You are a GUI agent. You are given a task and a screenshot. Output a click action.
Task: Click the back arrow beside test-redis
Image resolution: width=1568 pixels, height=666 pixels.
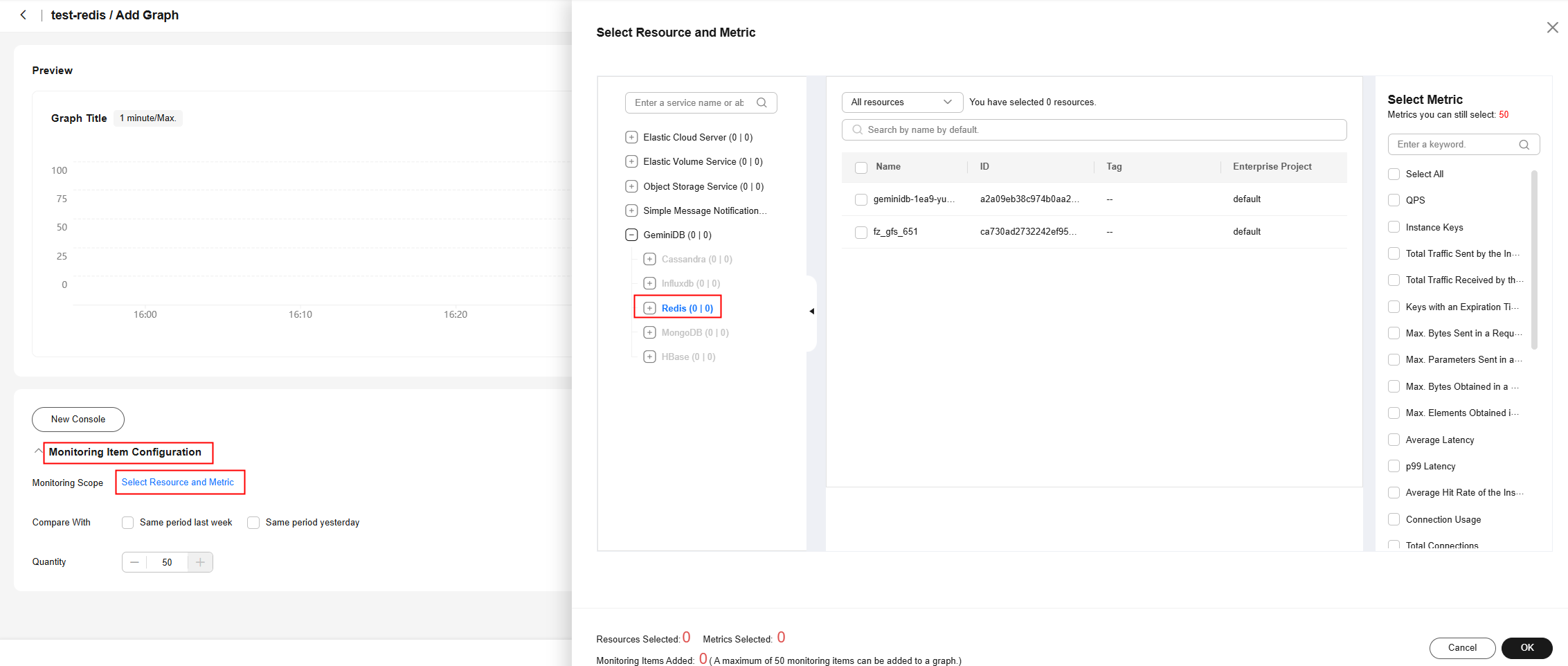(x=24, y=15)
